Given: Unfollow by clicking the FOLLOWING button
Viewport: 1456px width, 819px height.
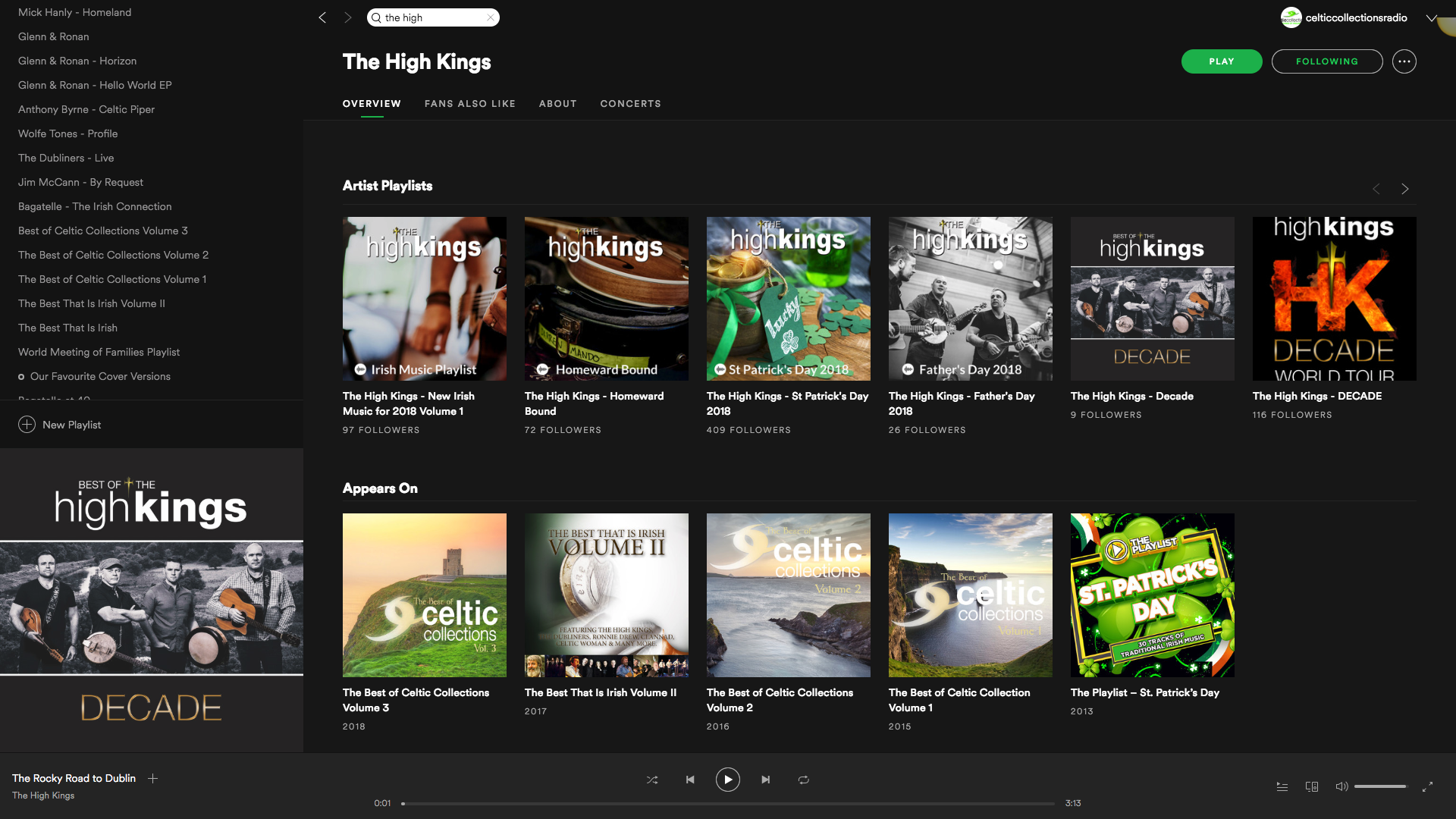Looking at the screenshot, I should tap(1326, 61).
